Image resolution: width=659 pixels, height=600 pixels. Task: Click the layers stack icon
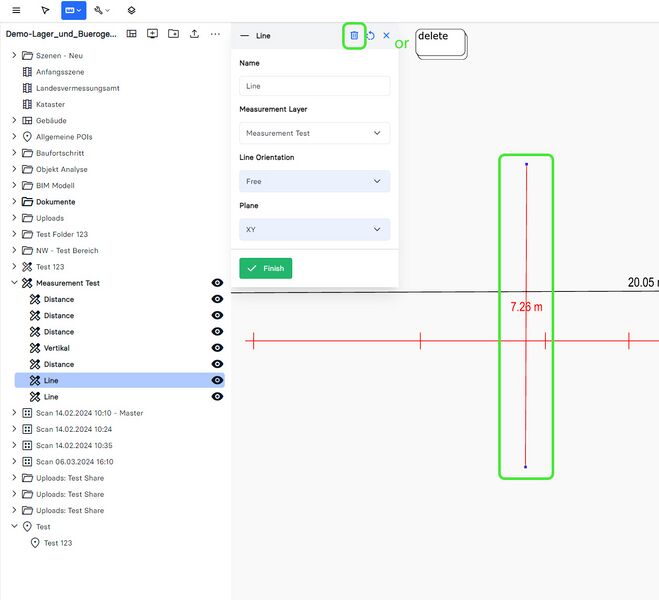tap(131, 10)
